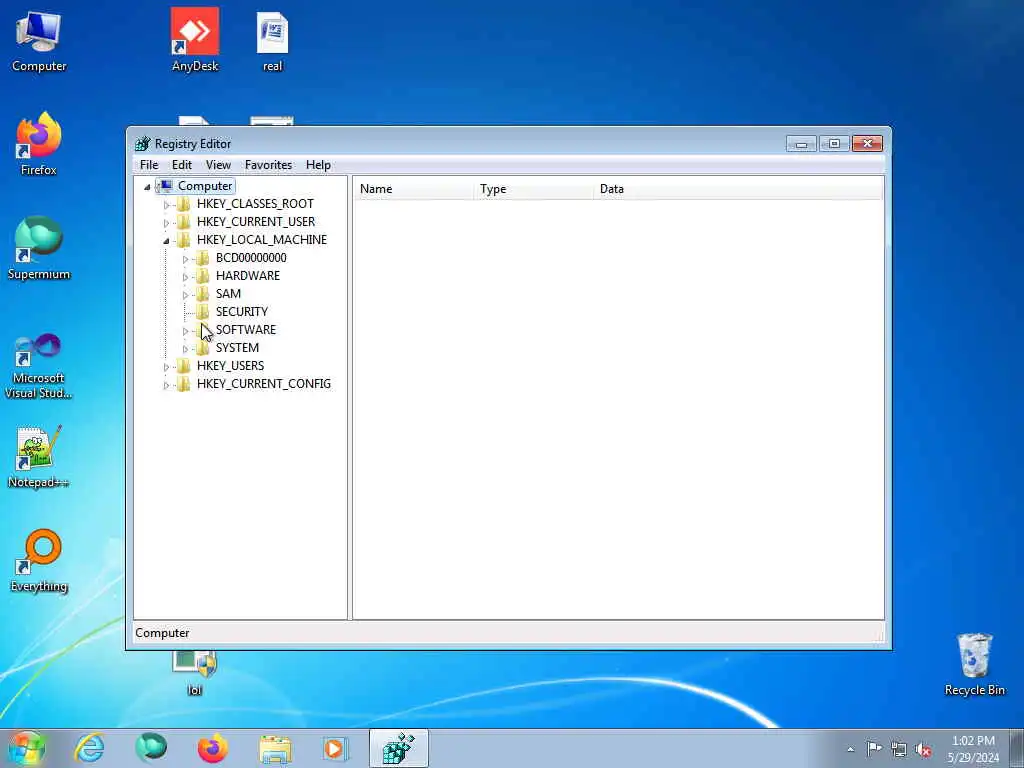Expand HKEY_CURRENT_USER with its arrow
The height and width of the screenshot is (768, 1024).
point(166,223)
